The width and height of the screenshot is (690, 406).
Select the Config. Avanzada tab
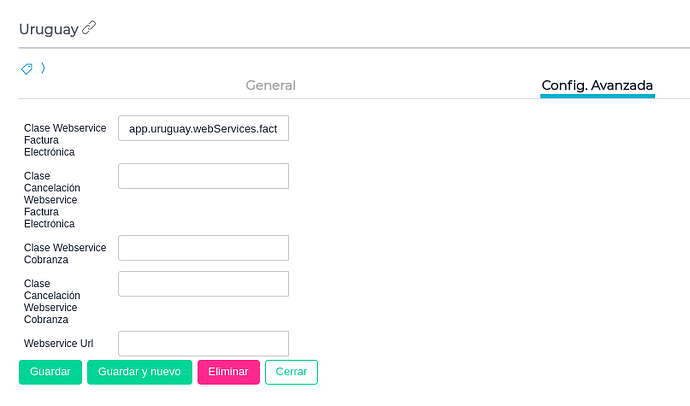tap(597, 86)
